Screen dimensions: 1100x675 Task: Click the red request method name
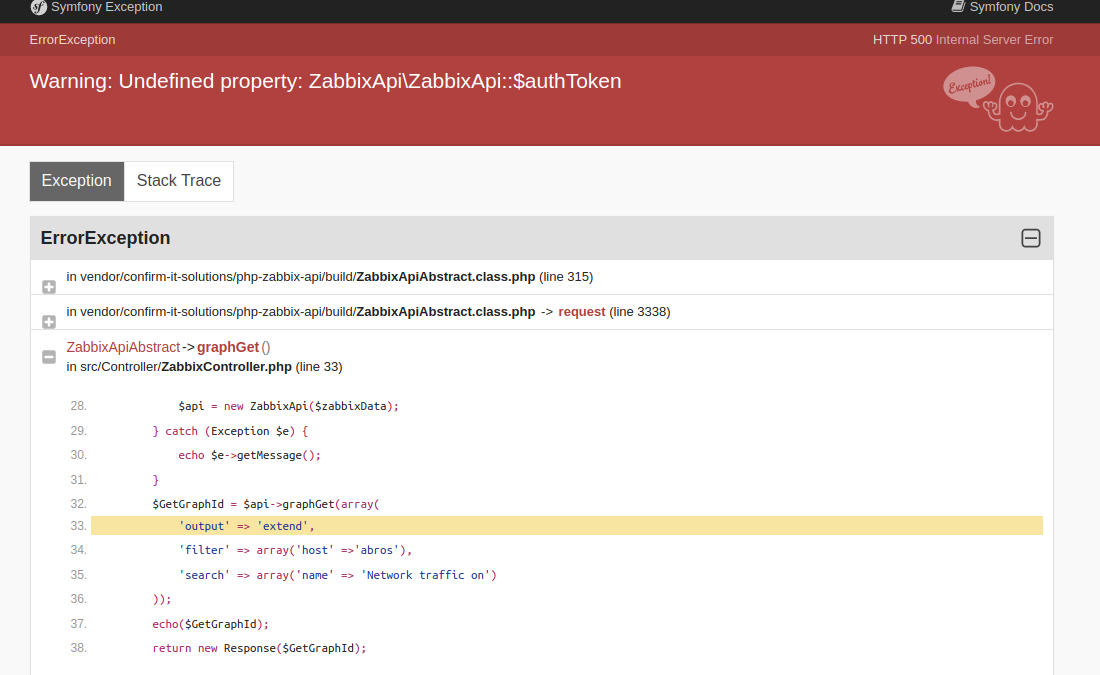tap(581, 312)
